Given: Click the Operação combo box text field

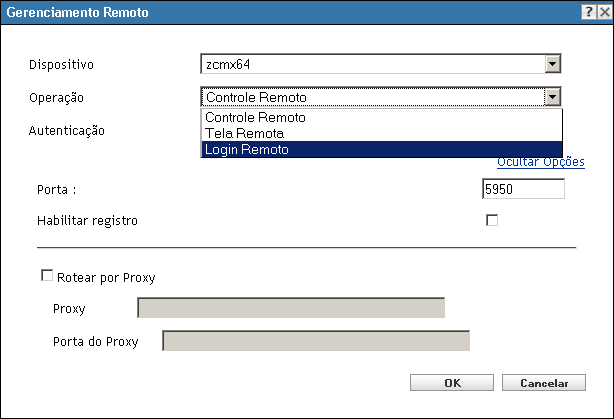Looking at the screenshot, I should [x=372, y=97].
